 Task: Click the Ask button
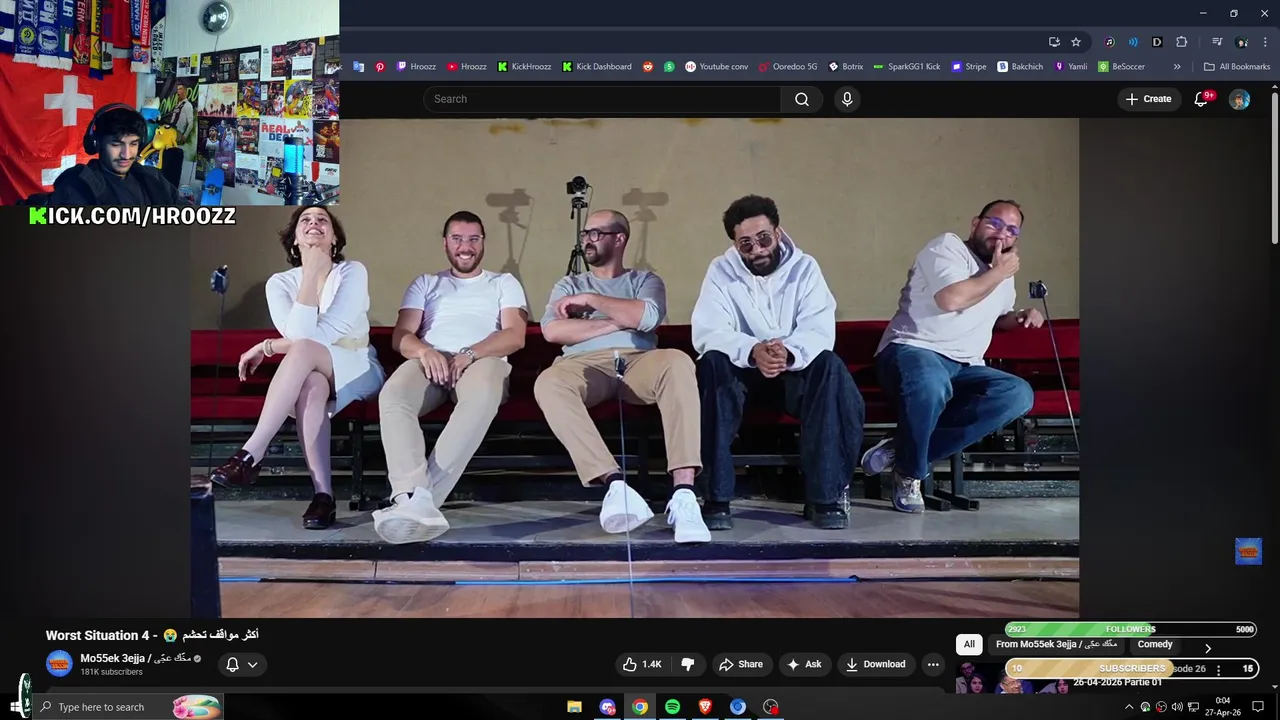804,664
